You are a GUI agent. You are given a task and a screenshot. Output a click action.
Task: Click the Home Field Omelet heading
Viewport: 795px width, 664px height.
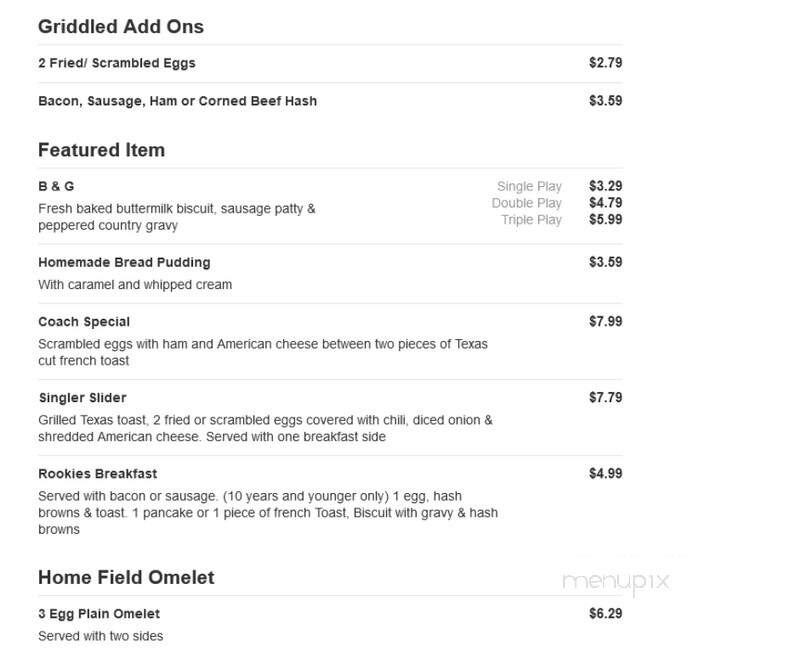click(126, 577)
